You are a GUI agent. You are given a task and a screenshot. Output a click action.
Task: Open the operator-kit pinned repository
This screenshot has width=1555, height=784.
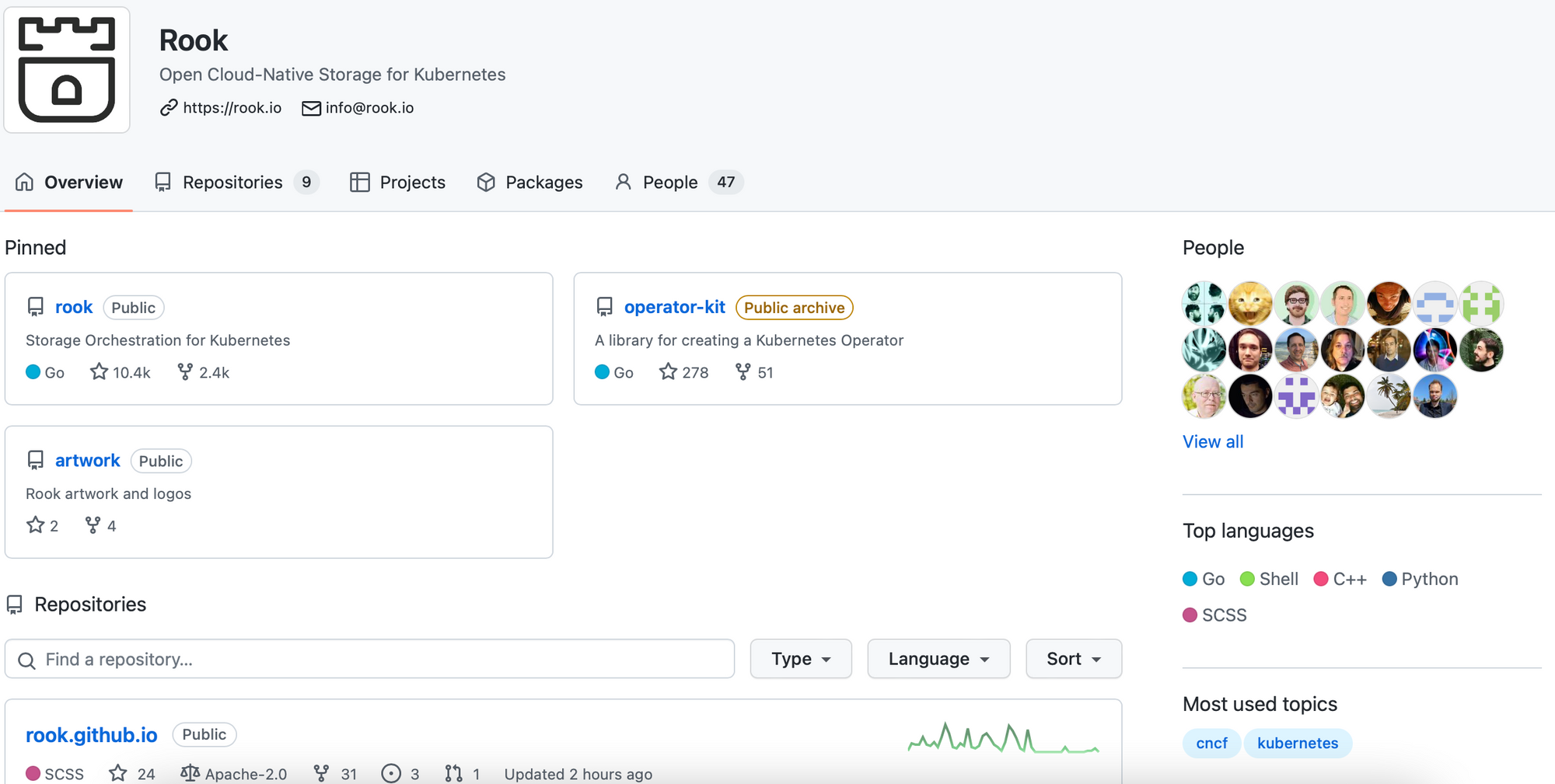click(x=675, y=307)
